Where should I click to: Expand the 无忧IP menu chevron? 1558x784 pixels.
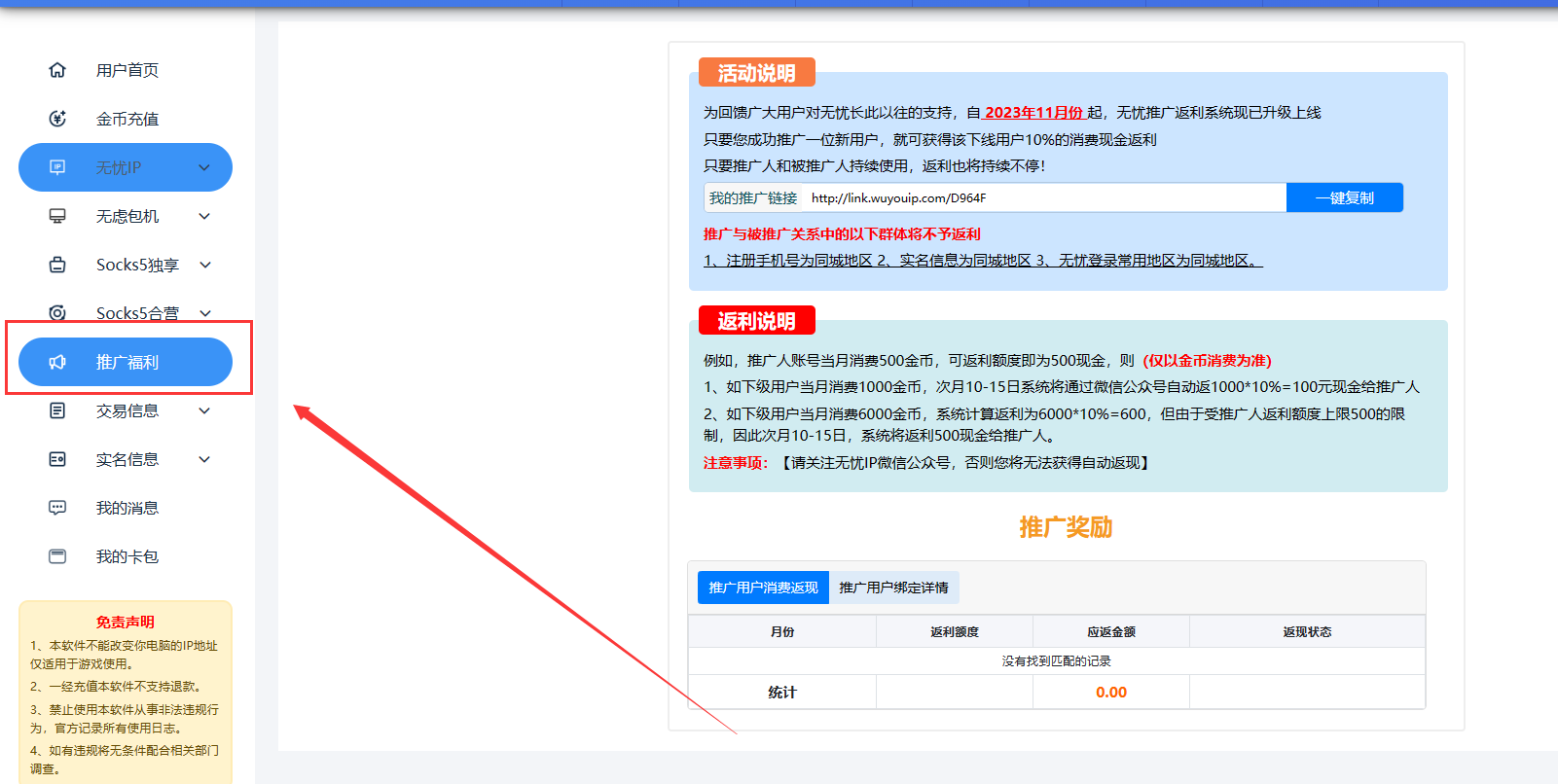tap(204, 167)
